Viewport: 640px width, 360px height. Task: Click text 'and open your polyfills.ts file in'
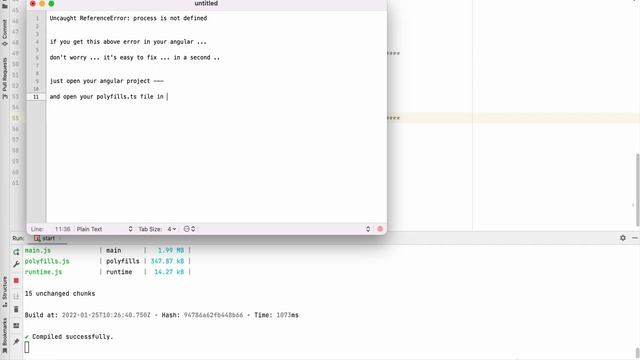click(107, 97)
